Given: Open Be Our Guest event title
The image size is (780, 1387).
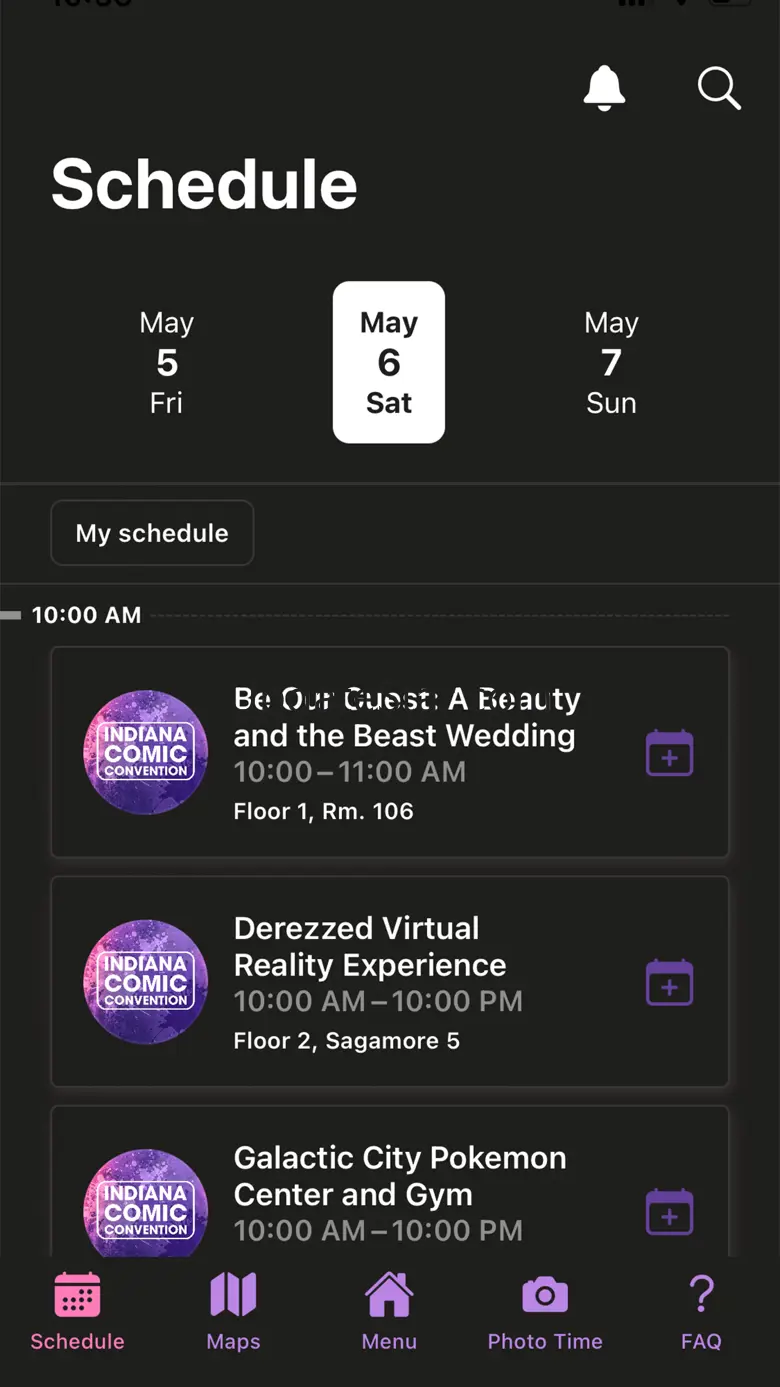Looking at the screenshot, I should 406,717.
